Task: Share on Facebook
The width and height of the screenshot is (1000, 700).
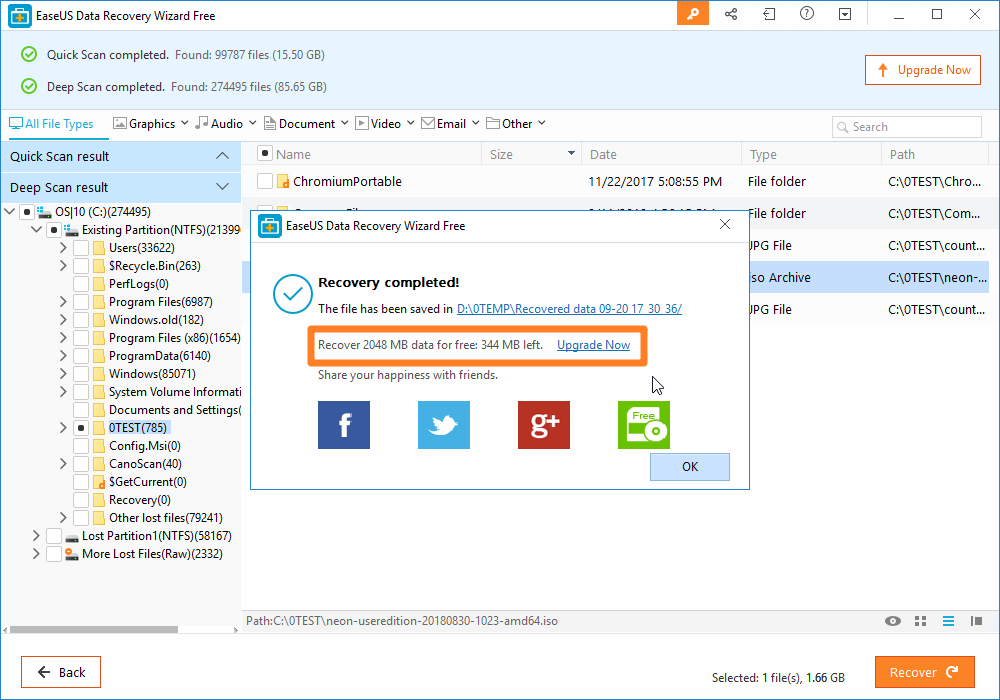Action: (x=344, y=425)
